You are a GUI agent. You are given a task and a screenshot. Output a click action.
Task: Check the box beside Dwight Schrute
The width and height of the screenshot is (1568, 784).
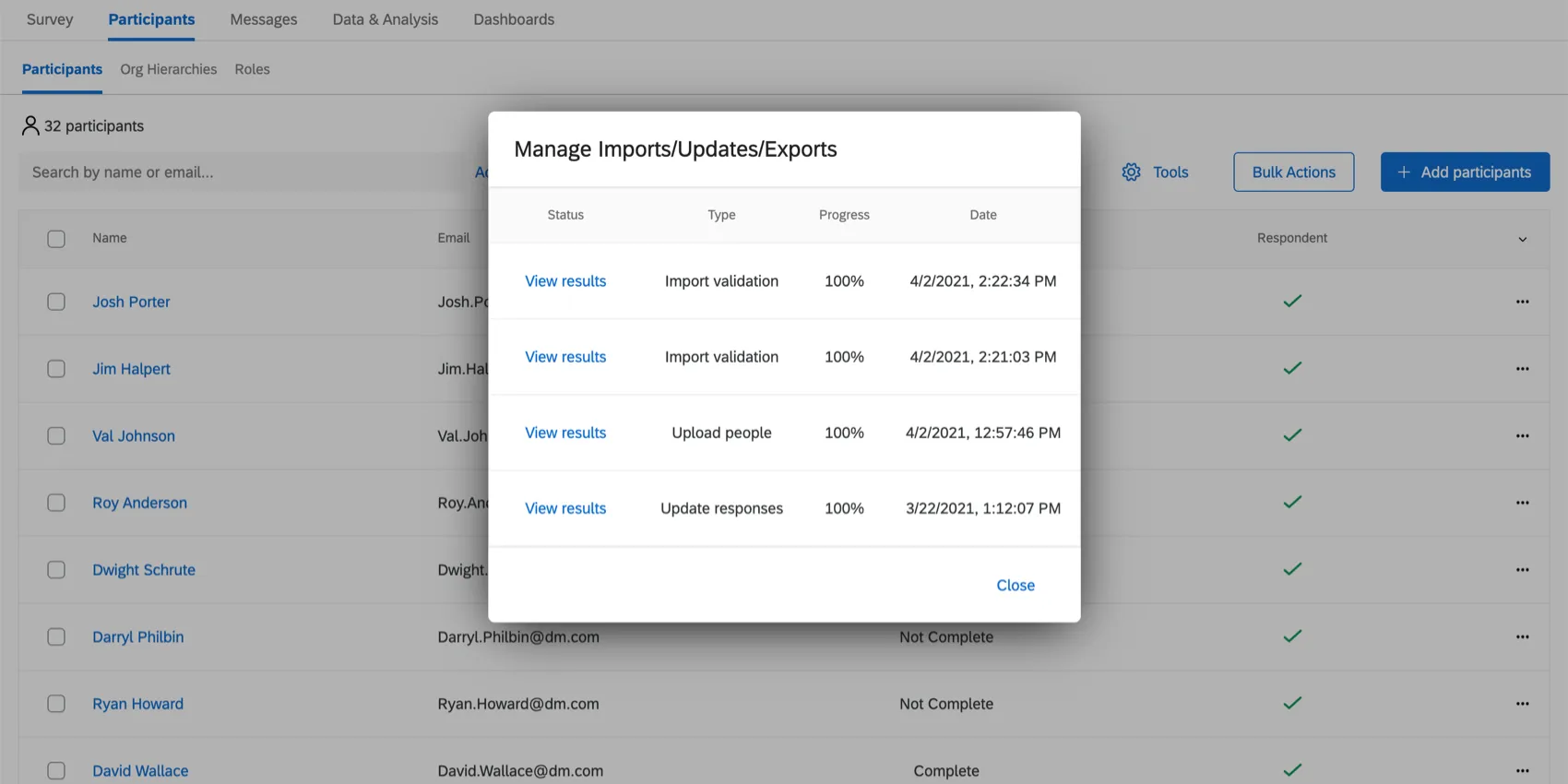point(56,570)
